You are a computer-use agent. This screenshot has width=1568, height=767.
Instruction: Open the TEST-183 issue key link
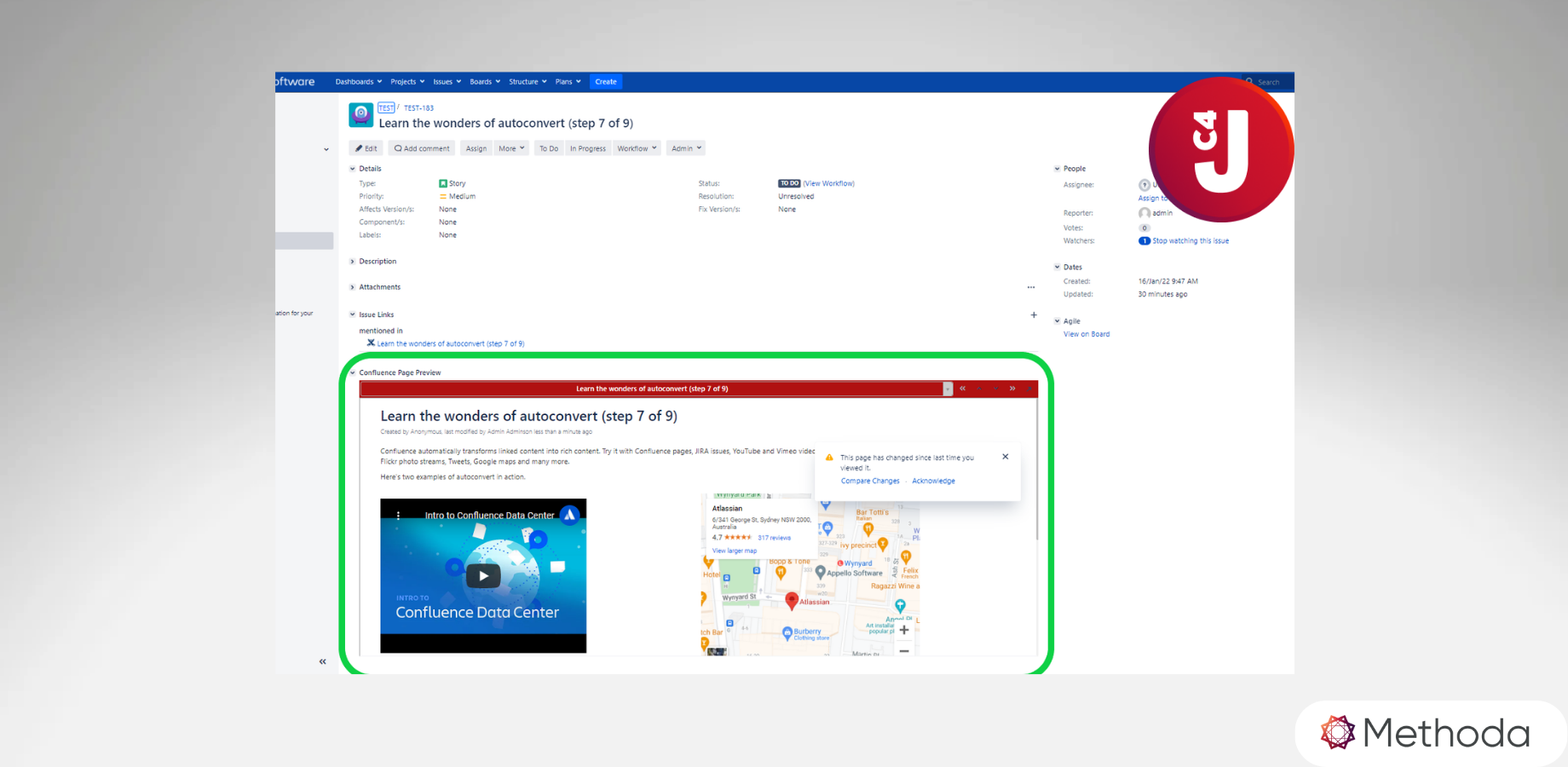tap(418, 108)
